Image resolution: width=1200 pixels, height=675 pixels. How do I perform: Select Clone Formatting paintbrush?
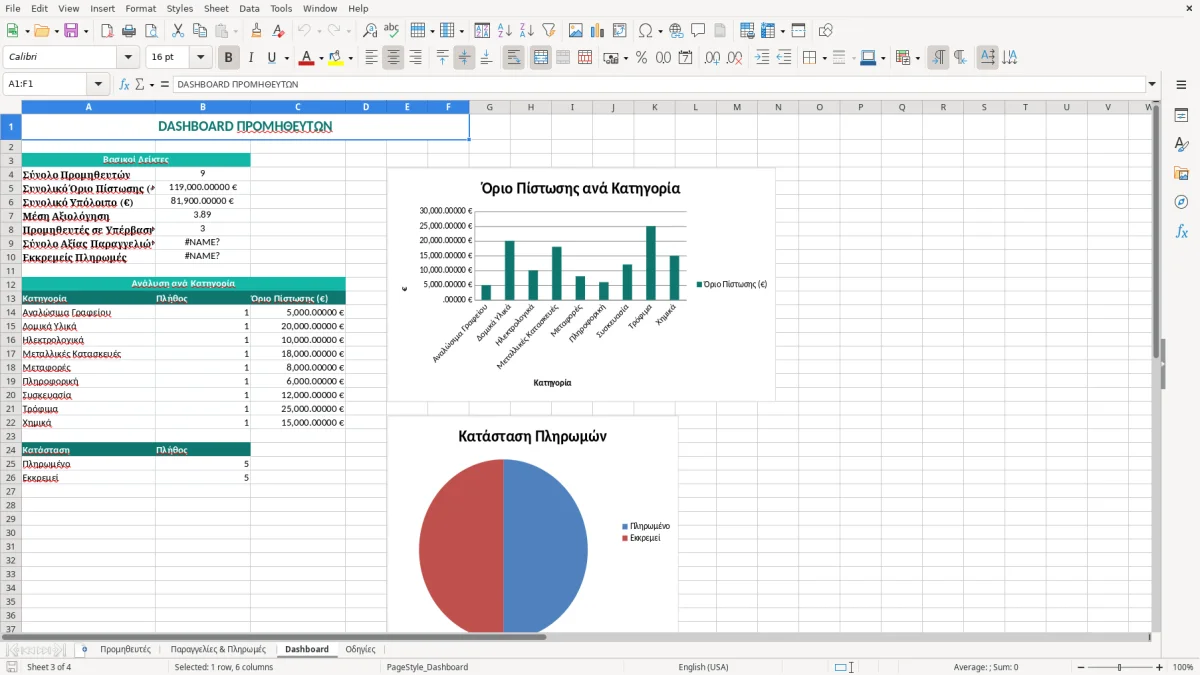click(x=257, y=31)
